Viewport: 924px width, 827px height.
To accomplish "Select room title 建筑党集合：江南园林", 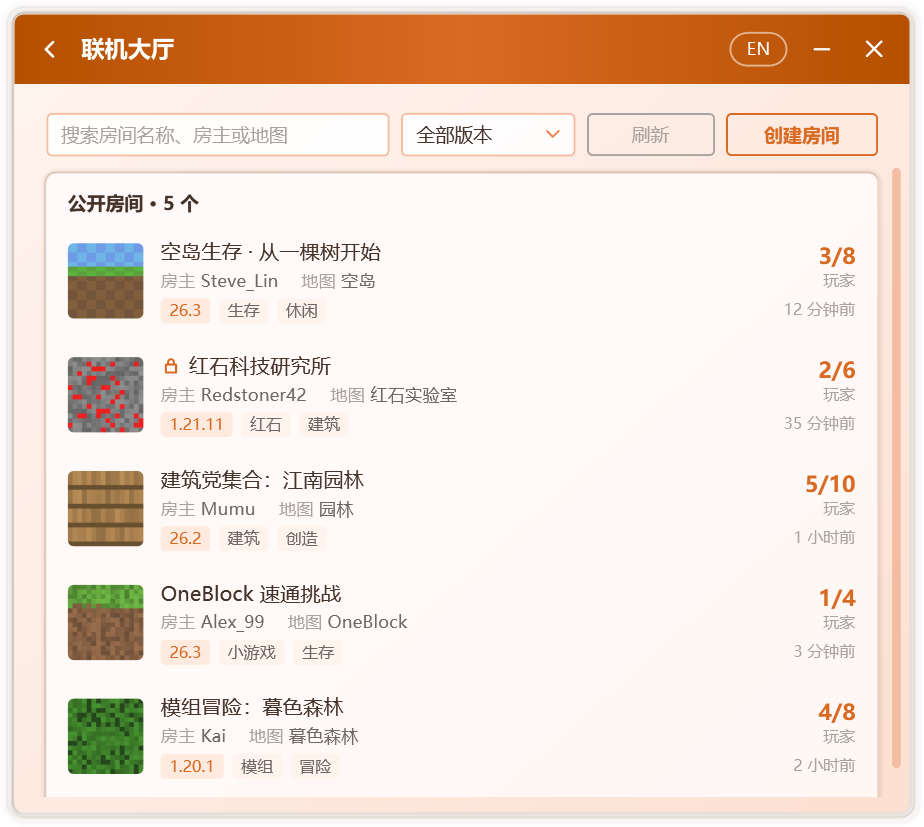I will coord(262,480).
